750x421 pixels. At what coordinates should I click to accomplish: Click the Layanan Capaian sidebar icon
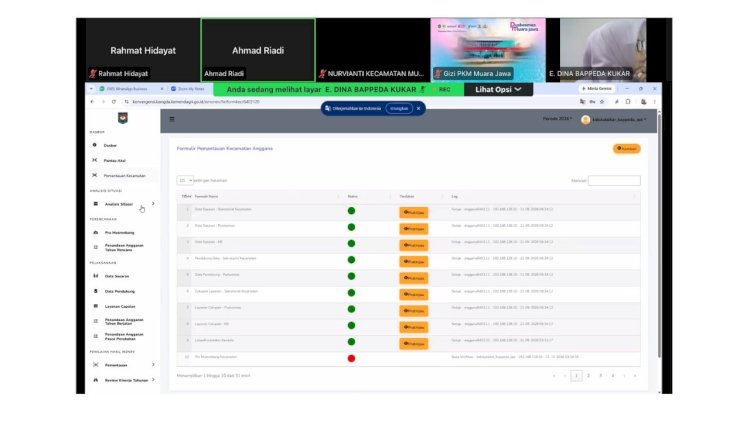[96, 306]
